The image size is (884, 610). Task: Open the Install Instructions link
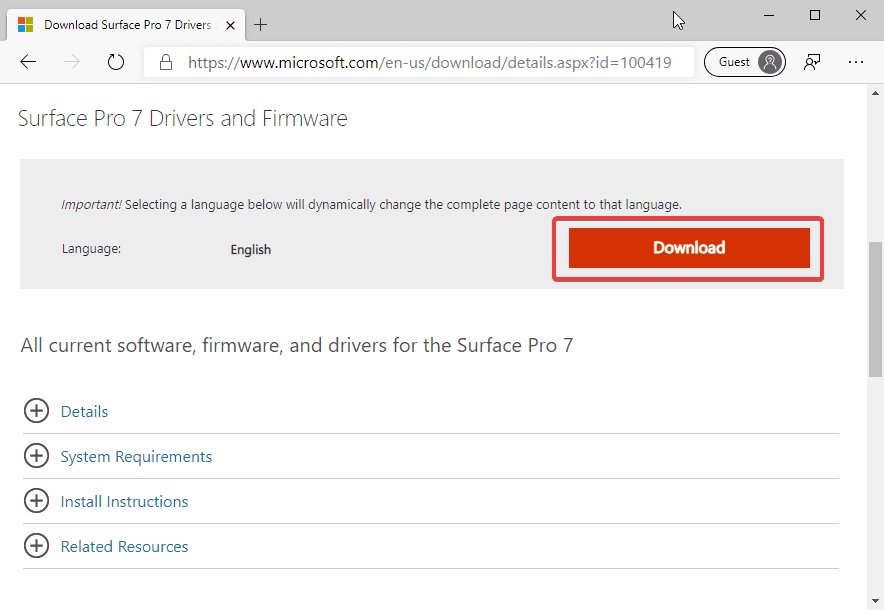[x=124, y=502]
